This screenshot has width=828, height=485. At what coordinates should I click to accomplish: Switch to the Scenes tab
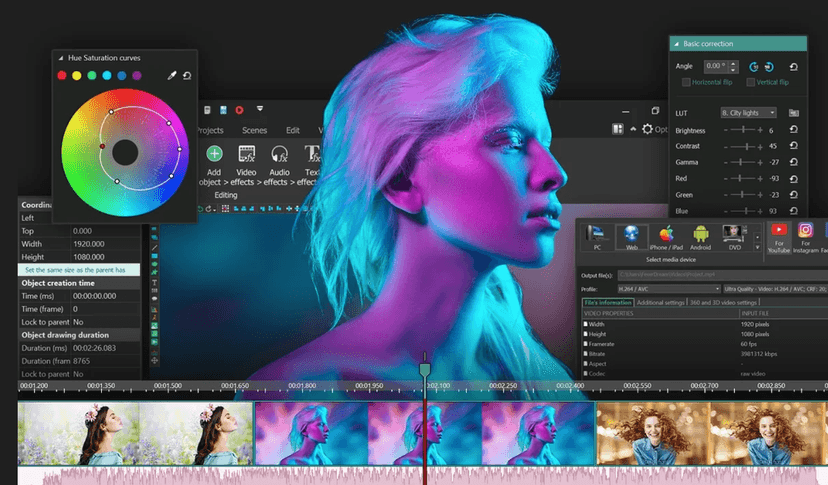tap(255, 130)
